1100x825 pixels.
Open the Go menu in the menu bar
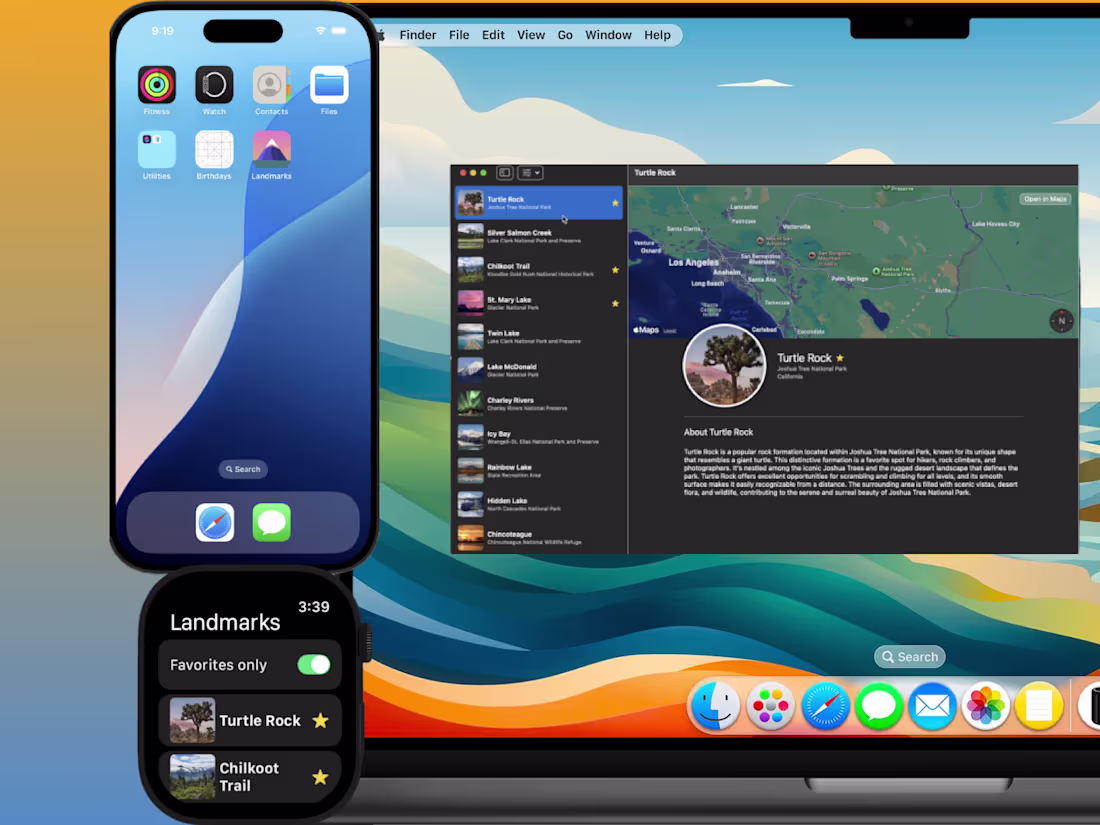(565, 34)
